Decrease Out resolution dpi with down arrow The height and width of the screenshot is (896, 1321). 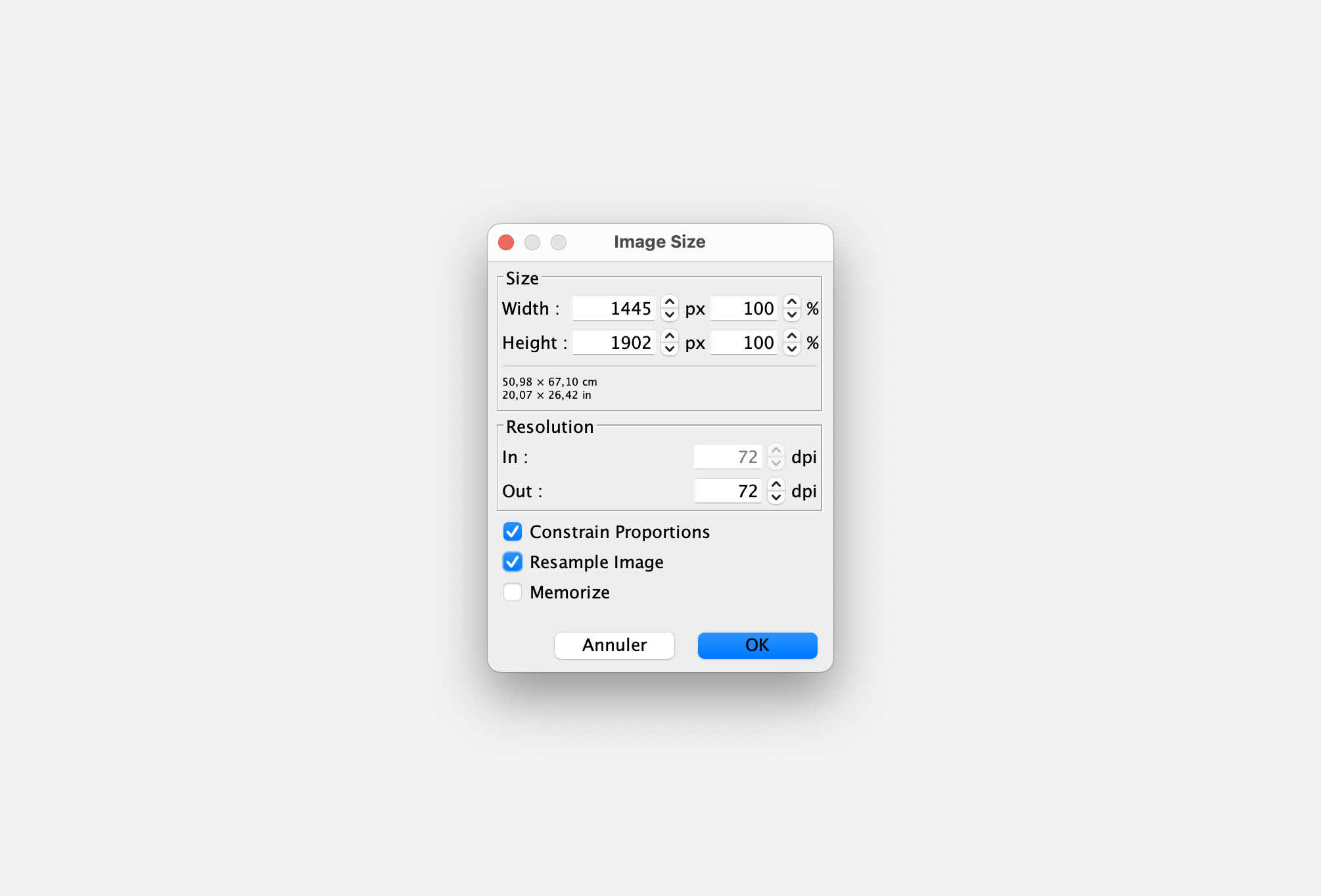(x=776, y=497)
